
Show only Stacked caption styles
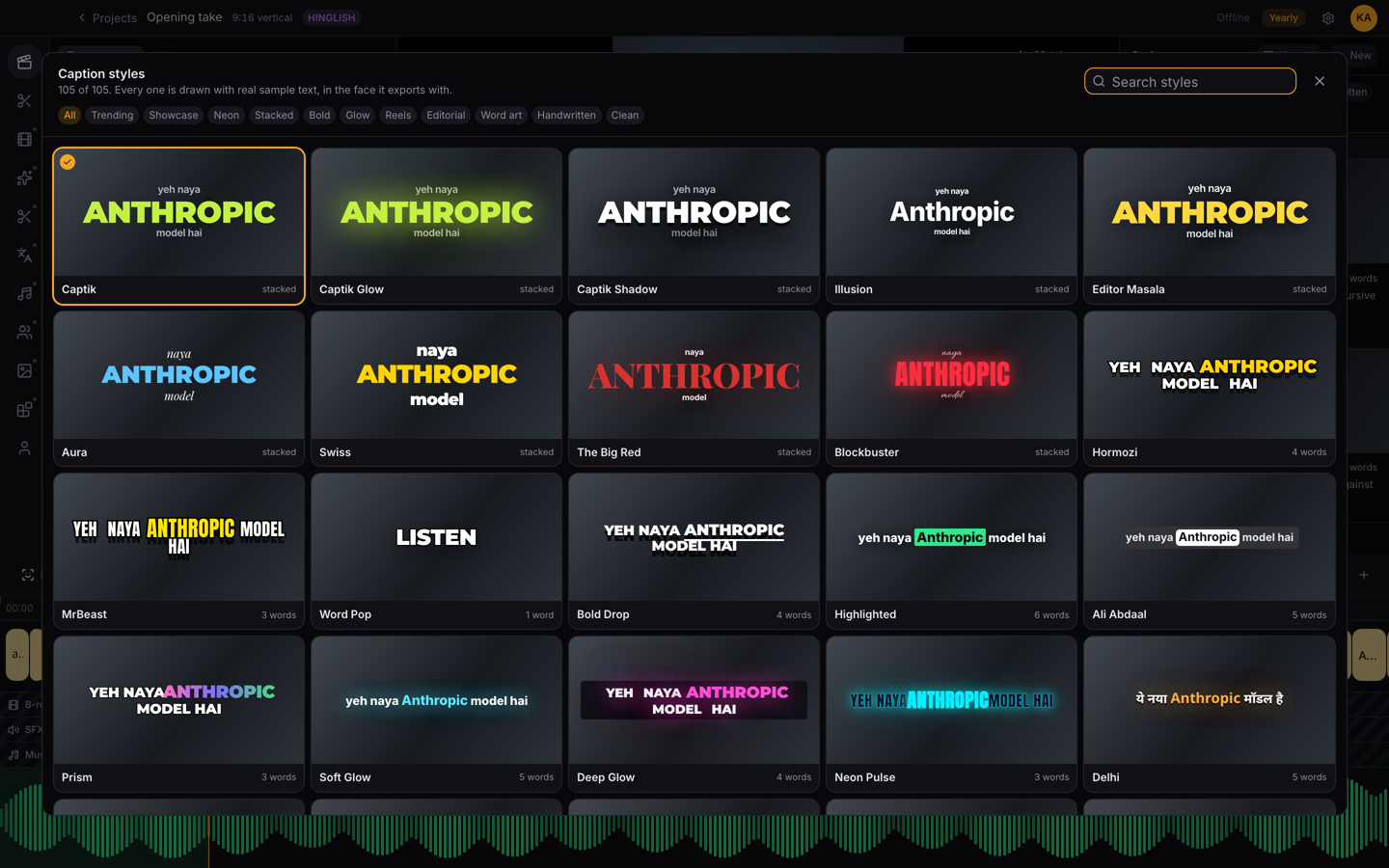(x=274, y=115)
